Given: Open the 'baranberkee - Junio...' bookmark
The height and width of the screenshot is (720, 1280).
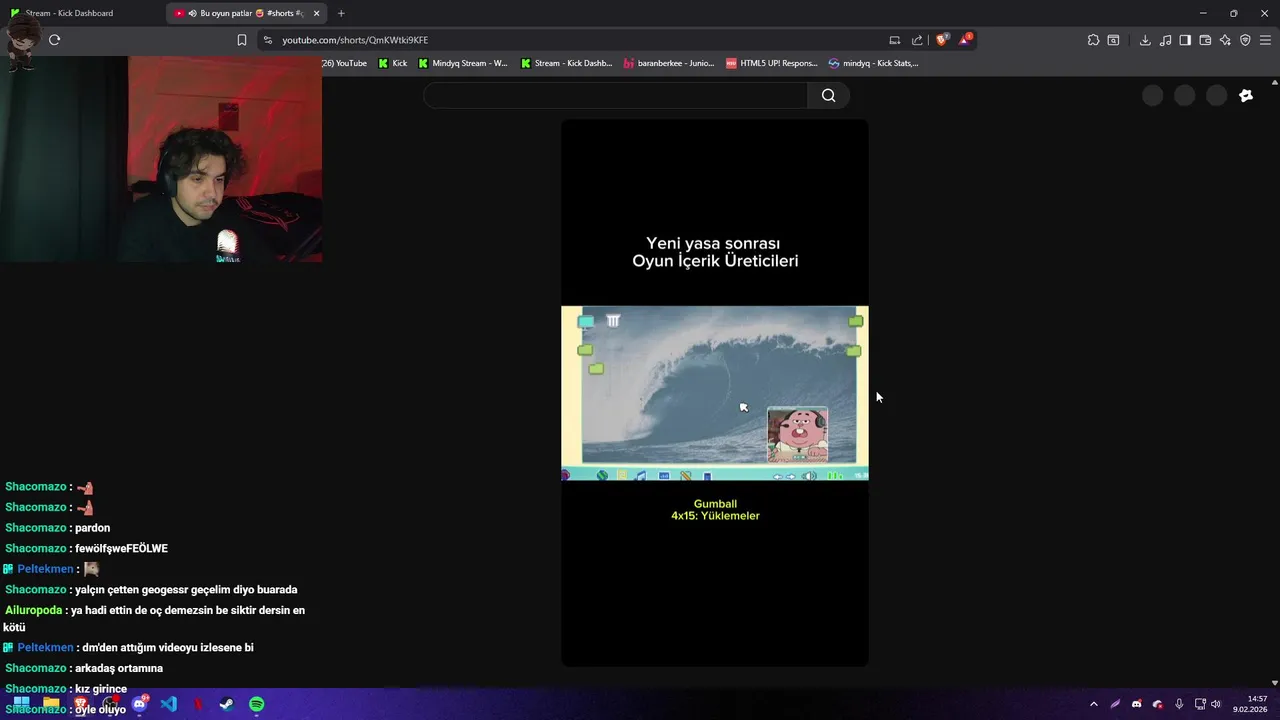Looking at the screenshot, I should click(x=669, y=63).
